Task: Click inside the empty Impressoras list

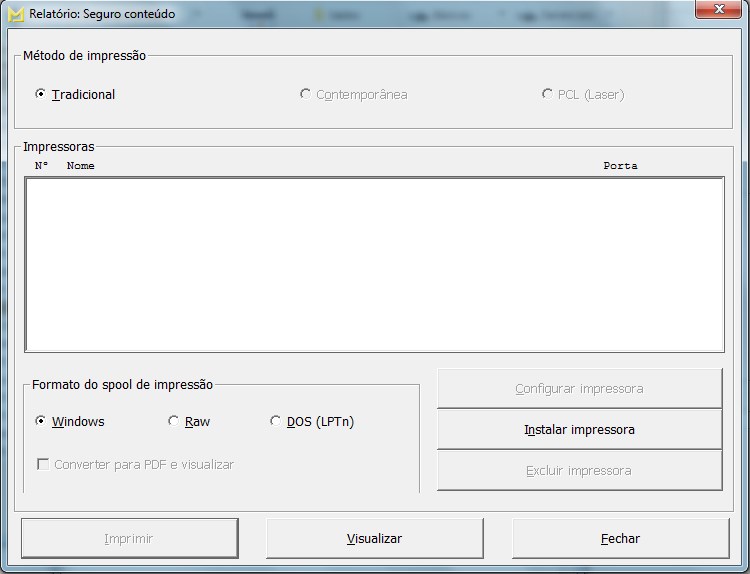Action: coord(374,264)
